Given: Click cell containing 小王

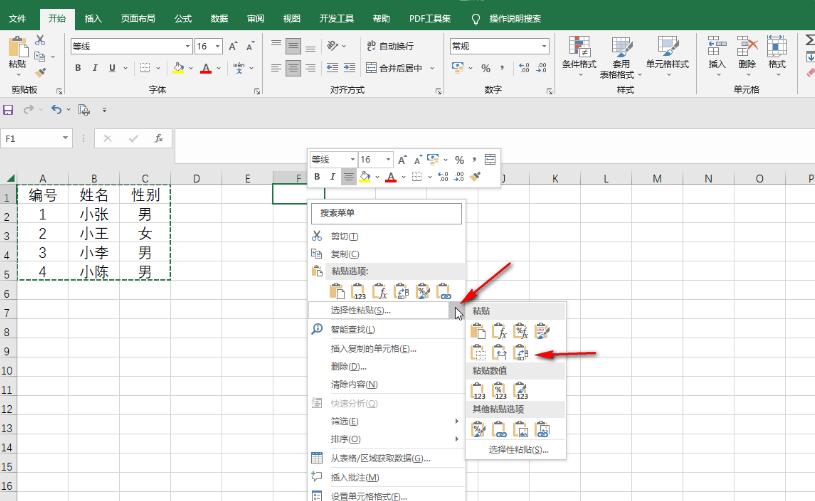Looking at the screenshot, I should [x=94, y=233].
